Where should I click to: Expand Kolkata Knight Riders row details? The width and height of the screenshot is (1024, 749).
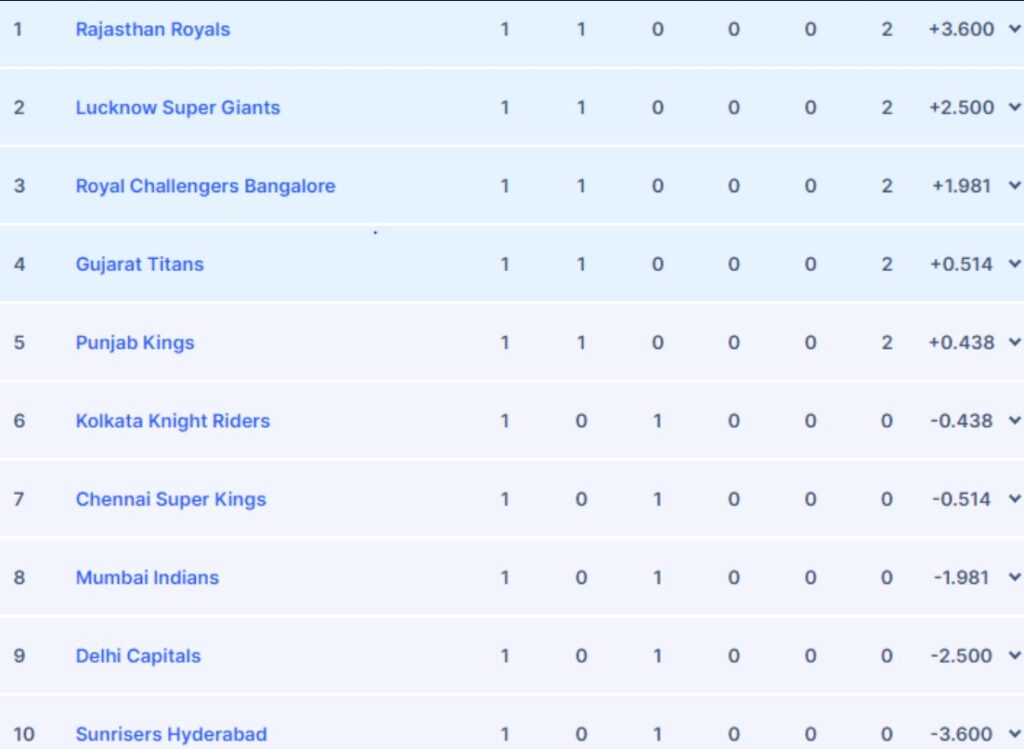(x=1015, y=421)
